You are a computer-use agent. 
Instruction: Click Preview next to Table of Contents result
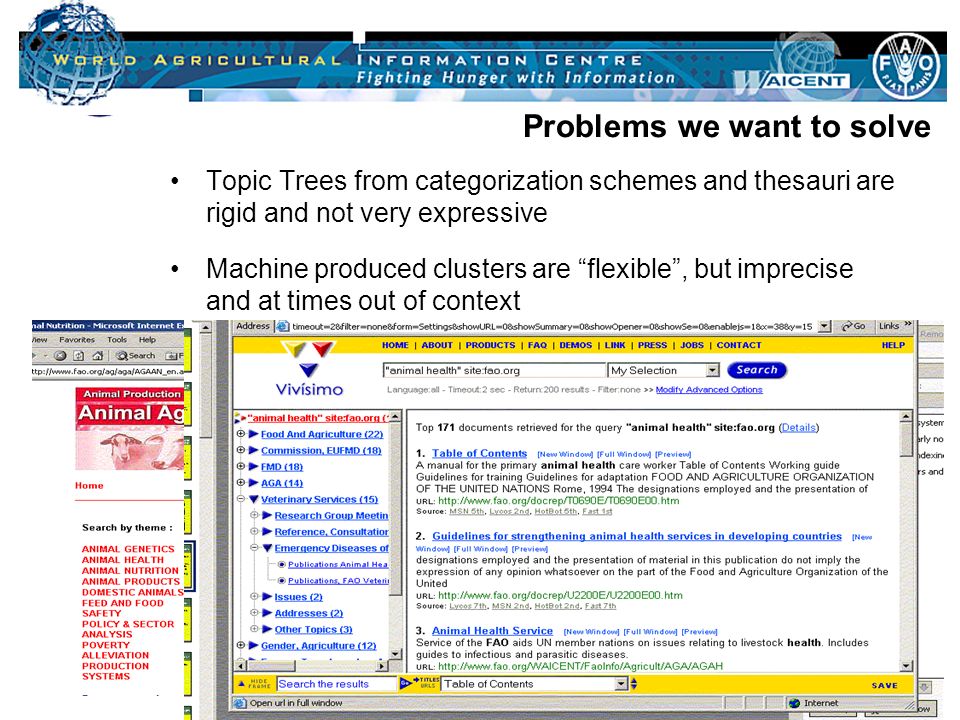click(x=673, y=454)
